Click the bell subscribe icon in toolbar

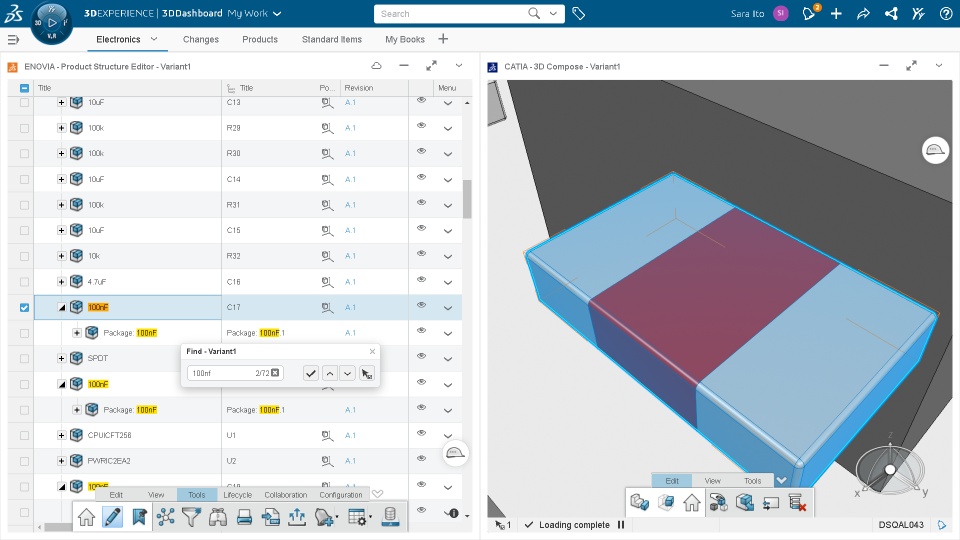tap(324, 517)
